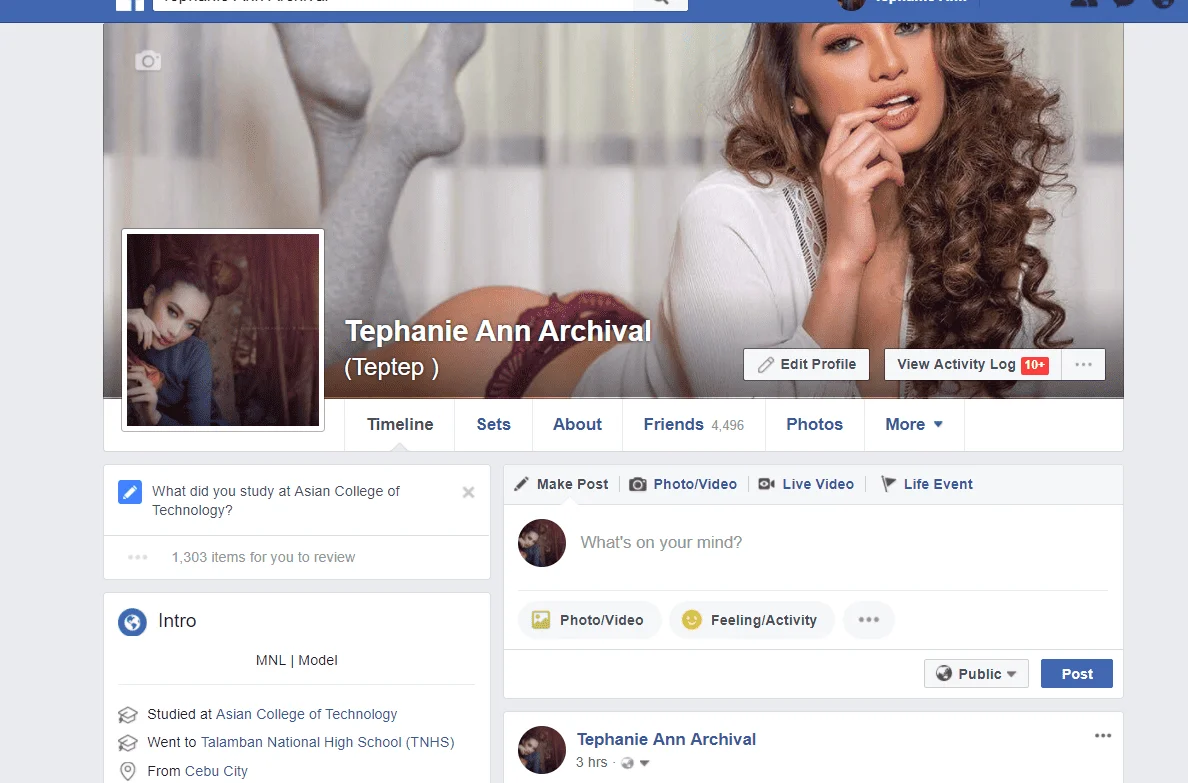Viewport: 1188px width, 783px height.
Task: Click the Tephanie Ann Archival profile name
Action: click(x=498, y=331)
